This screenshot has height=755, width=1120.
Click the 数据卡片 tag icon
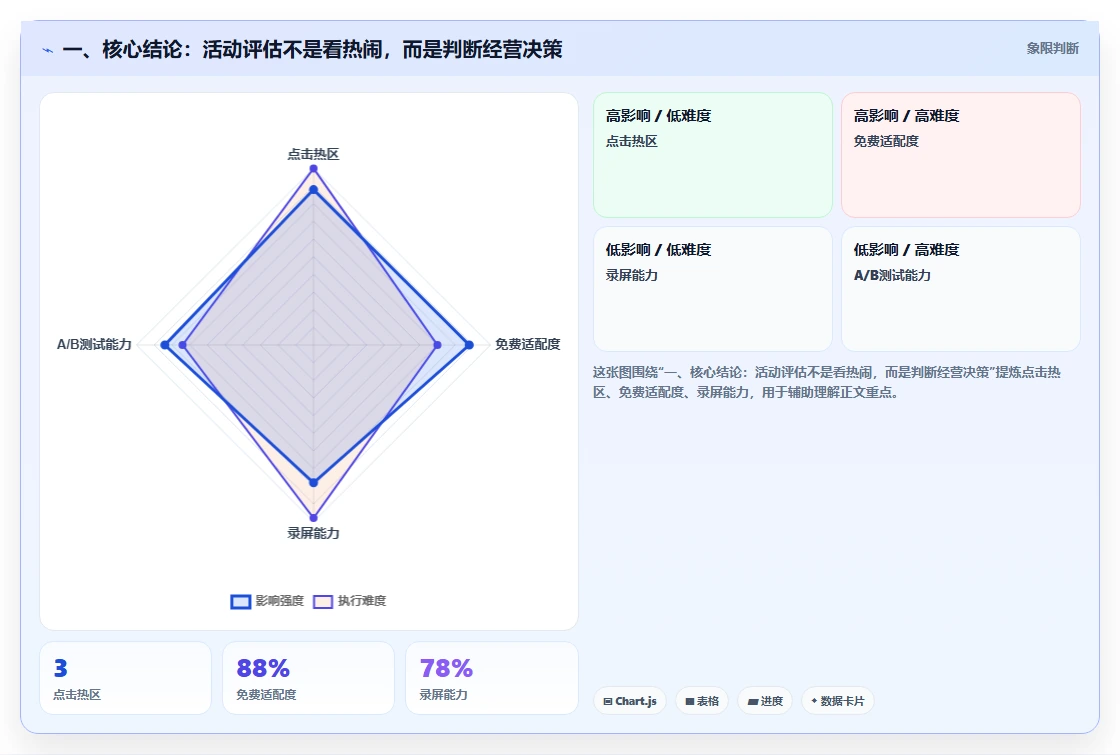(x=814, y=701)
